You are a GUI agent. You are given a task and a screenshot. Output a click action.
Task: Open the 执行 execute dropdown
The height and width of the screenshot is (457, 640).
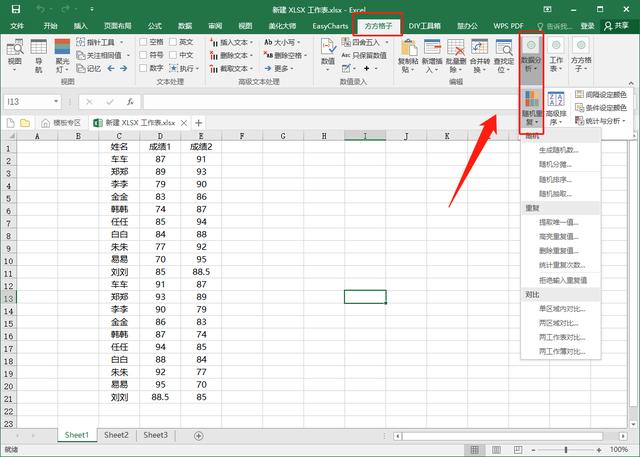tap(198, 69)
